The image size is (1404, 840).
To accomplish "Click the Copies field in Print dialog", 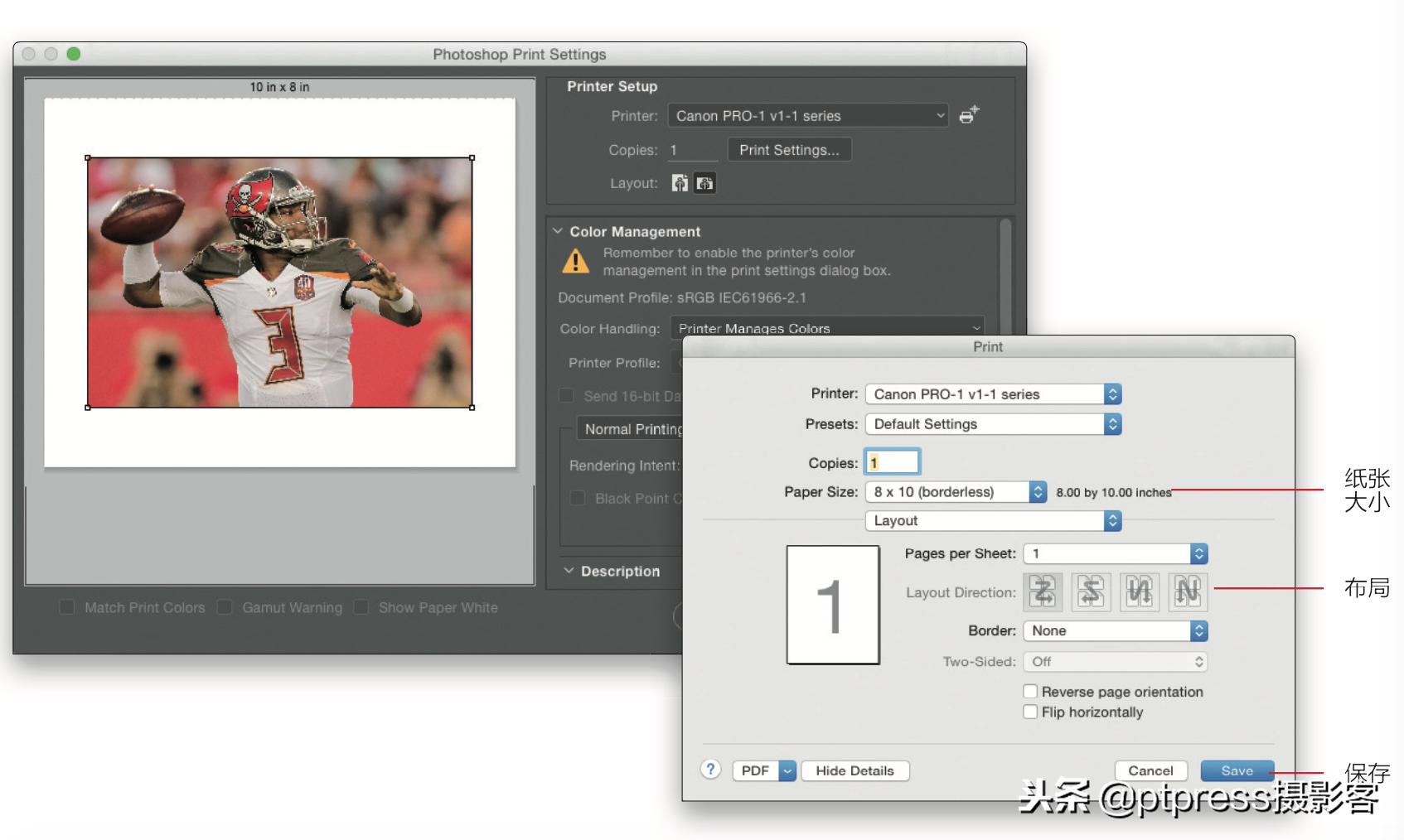I will click(x=893, y=462).
